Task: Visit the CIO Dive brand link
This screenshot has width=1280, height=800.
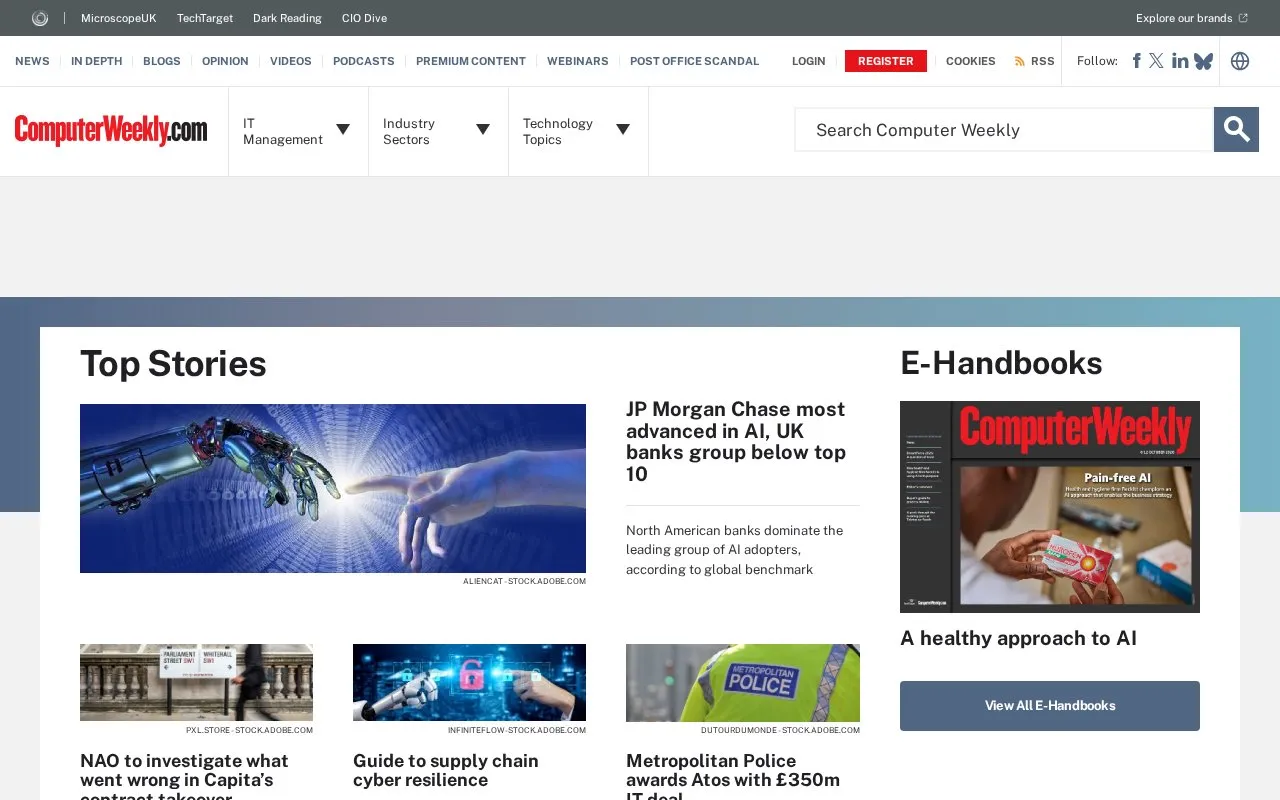Action: pos(364,18)
